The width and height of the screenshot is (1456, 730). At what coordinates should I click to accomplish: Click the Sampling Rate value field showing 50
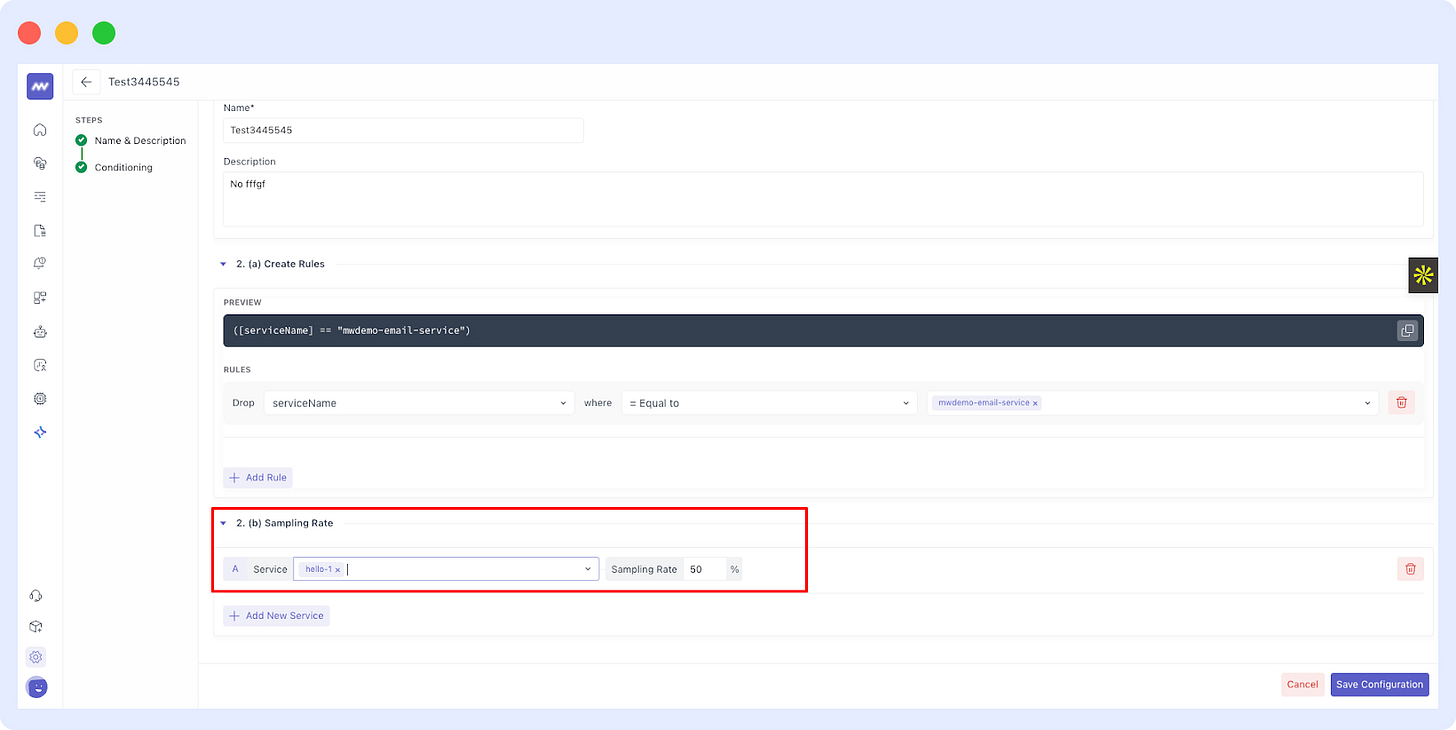tap(704, 569)
